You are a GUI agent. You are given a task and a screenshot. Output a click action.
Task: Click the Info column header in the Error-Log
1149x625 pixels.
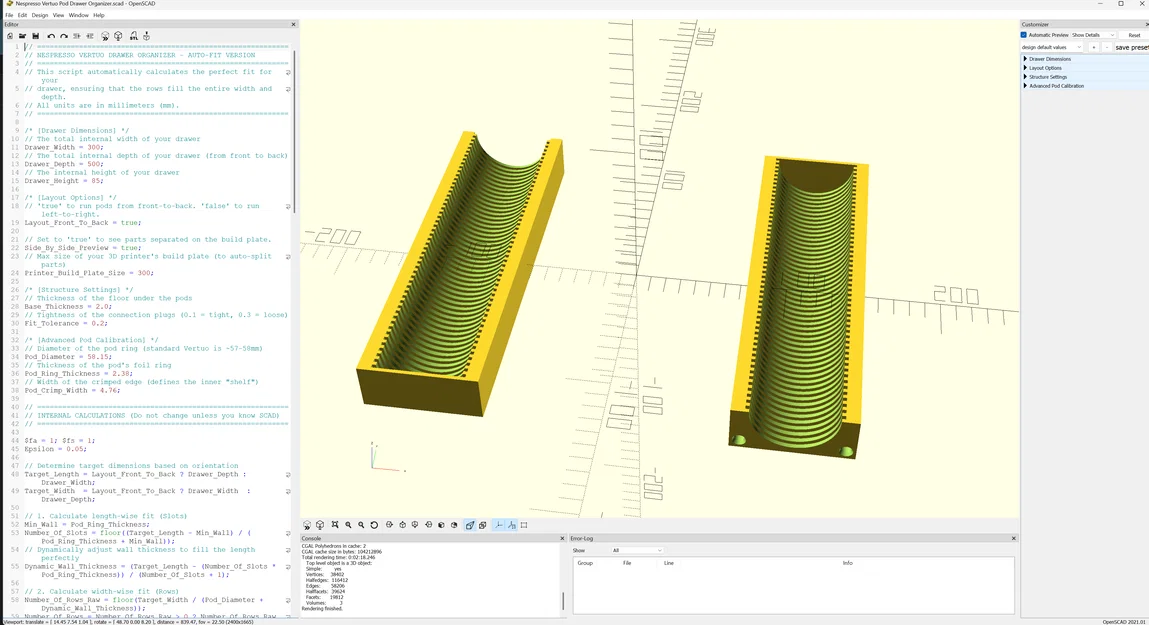pyautogui.click(x=847, y=563)
